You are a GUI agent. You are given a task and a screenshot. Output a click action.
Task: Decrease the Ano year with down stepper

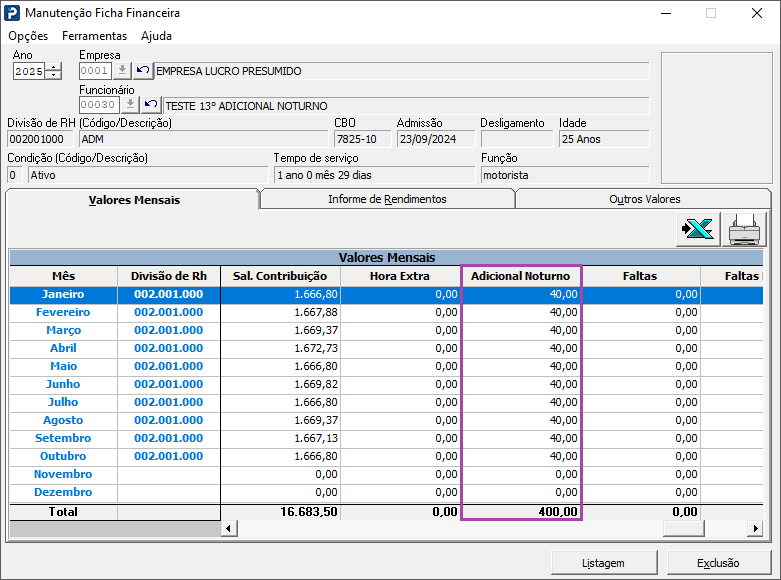click(53, 75)
